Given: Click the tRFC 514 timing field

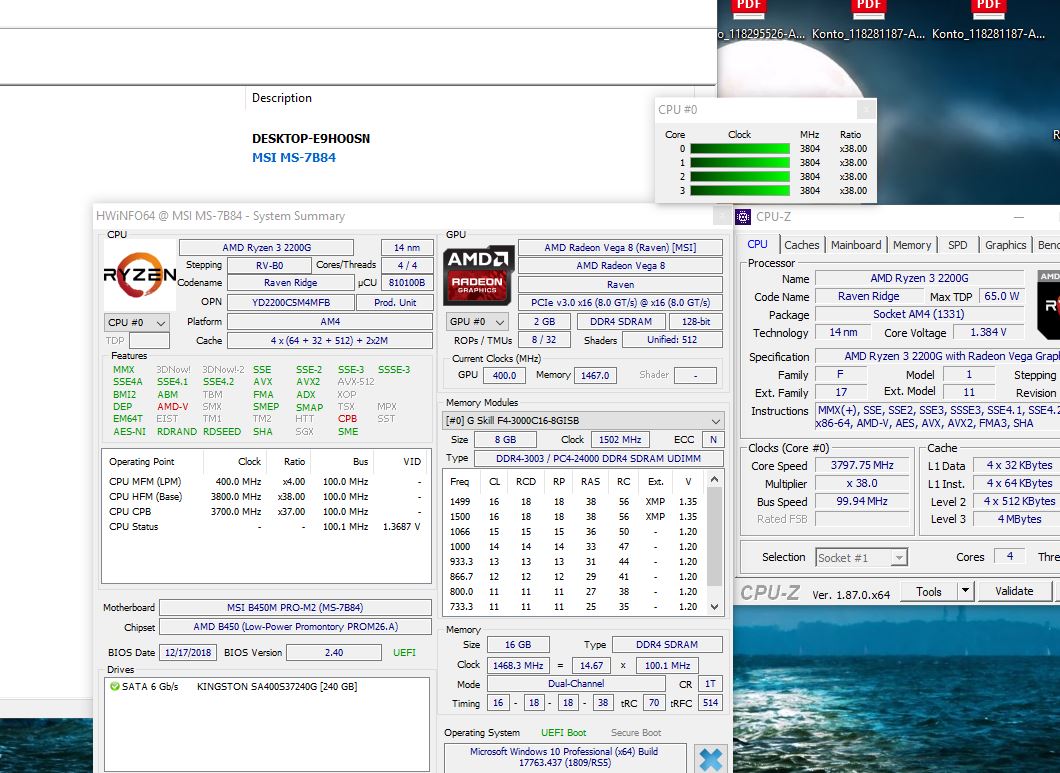Looking at the screenshot, I should (710, 703).
